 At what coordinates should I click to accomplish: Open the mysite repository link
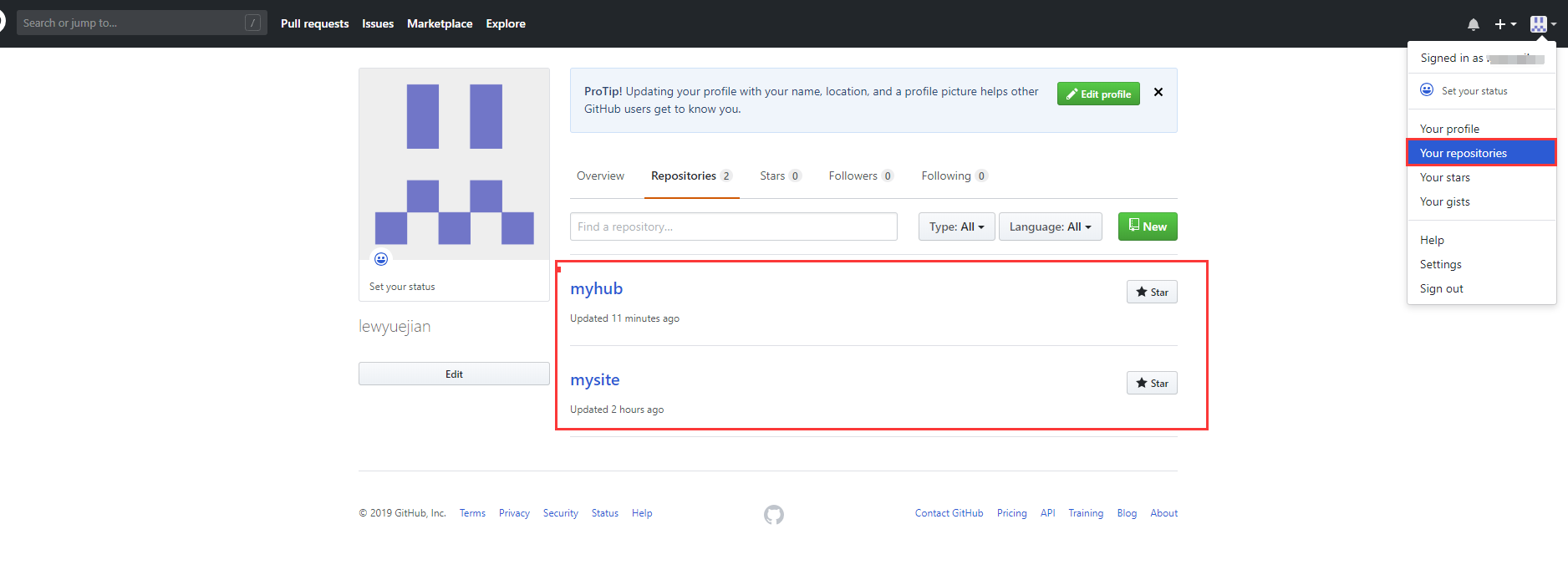[x=594, y=379]
